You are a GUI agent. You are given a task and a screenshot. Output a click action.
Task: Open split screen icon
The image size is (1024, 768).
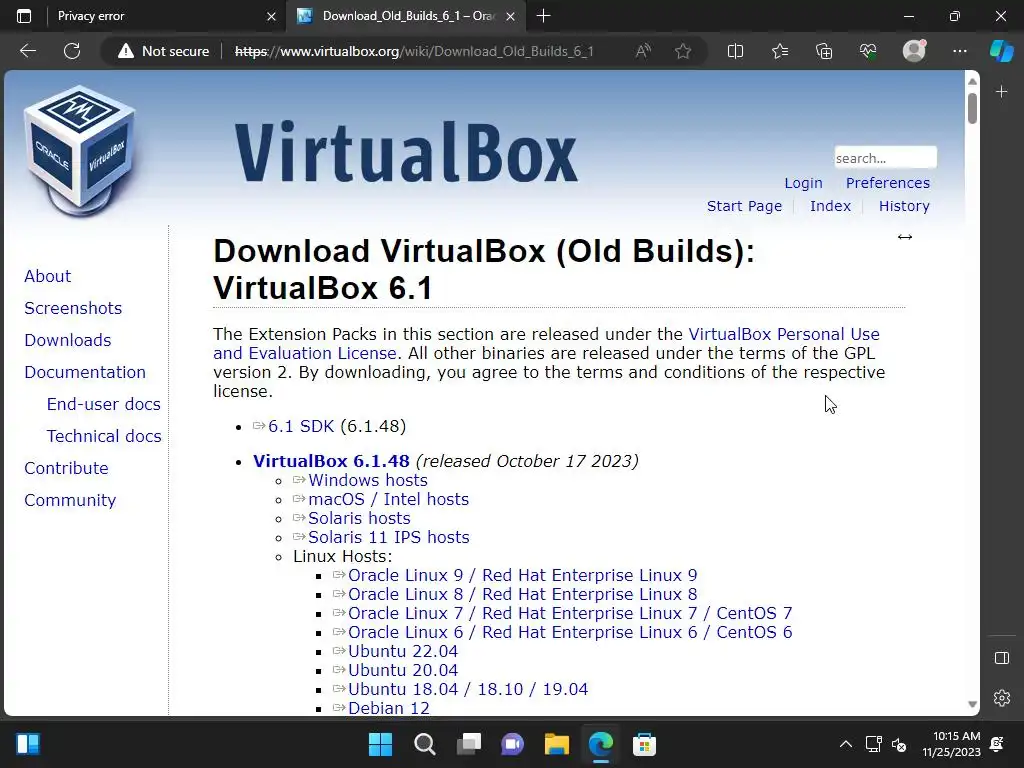click(x=735, y=51)
